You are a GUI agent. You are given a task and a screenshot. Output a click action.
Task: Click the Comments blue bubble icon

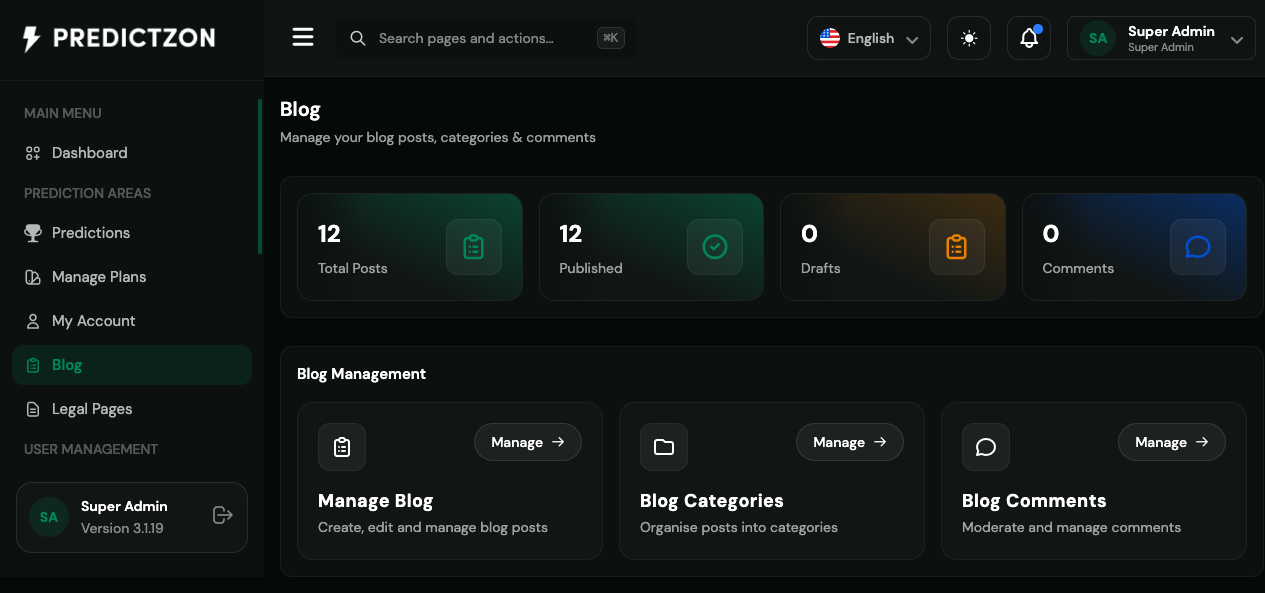(1198, 247)
